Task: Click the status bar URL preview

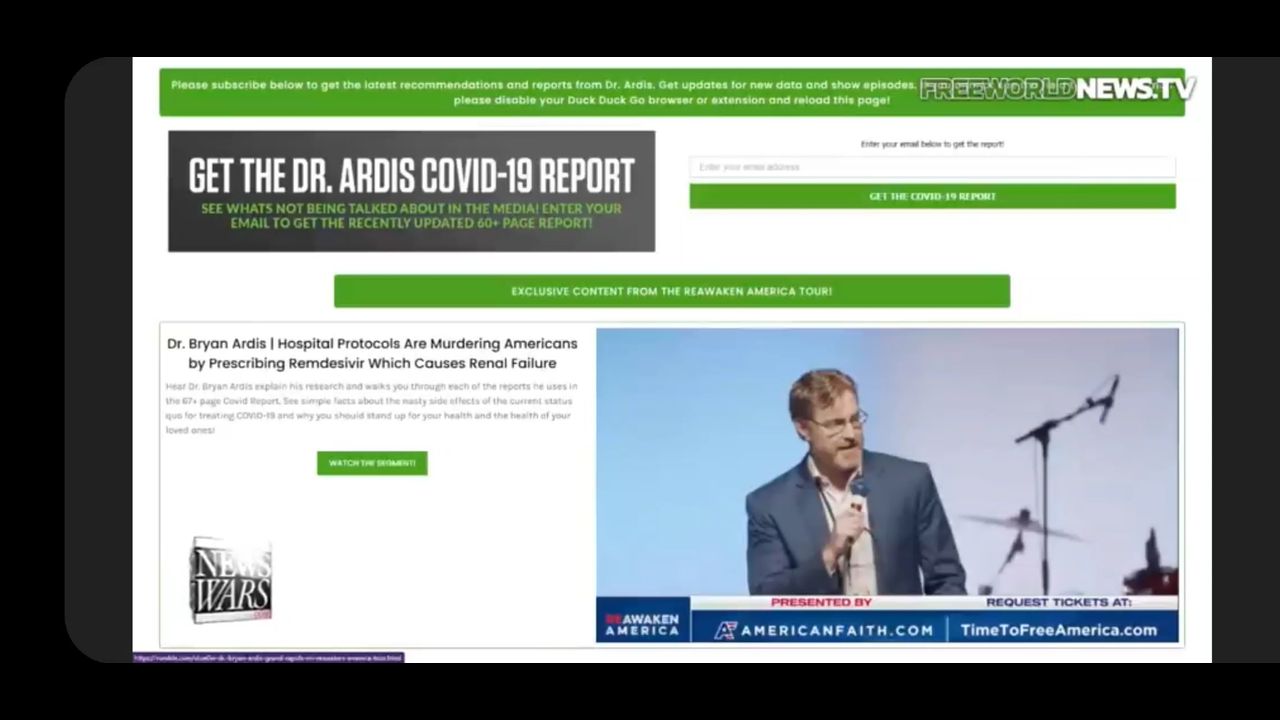Action: (268, 658)
